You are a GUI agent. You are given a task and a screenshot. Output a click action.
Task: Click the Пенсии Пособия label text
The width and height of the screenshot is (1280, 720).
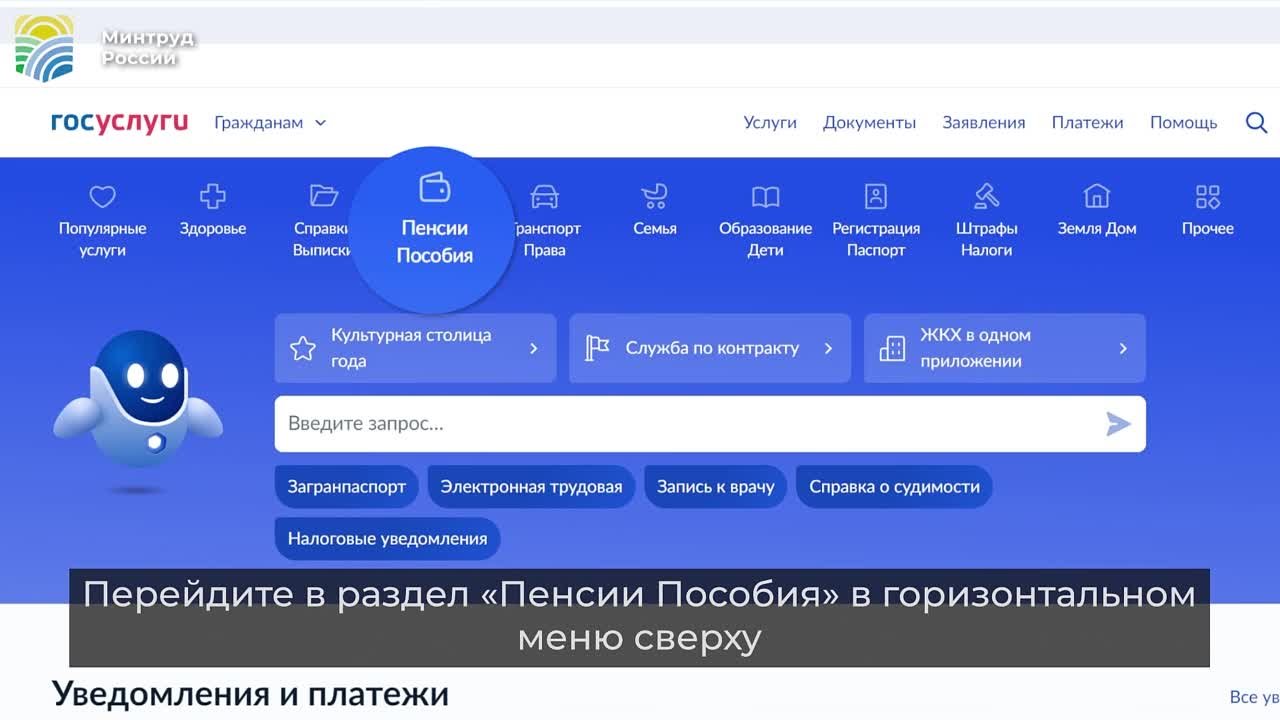point(434,241)
